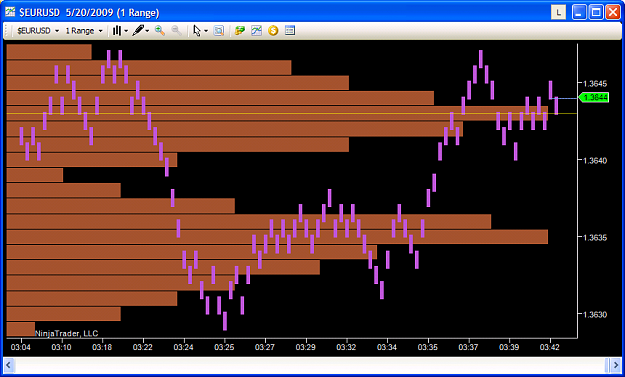The width and height of the screenshot is (625, 377).
Task: Click the zoom out magnifier icon
Action: click(177, 30)
